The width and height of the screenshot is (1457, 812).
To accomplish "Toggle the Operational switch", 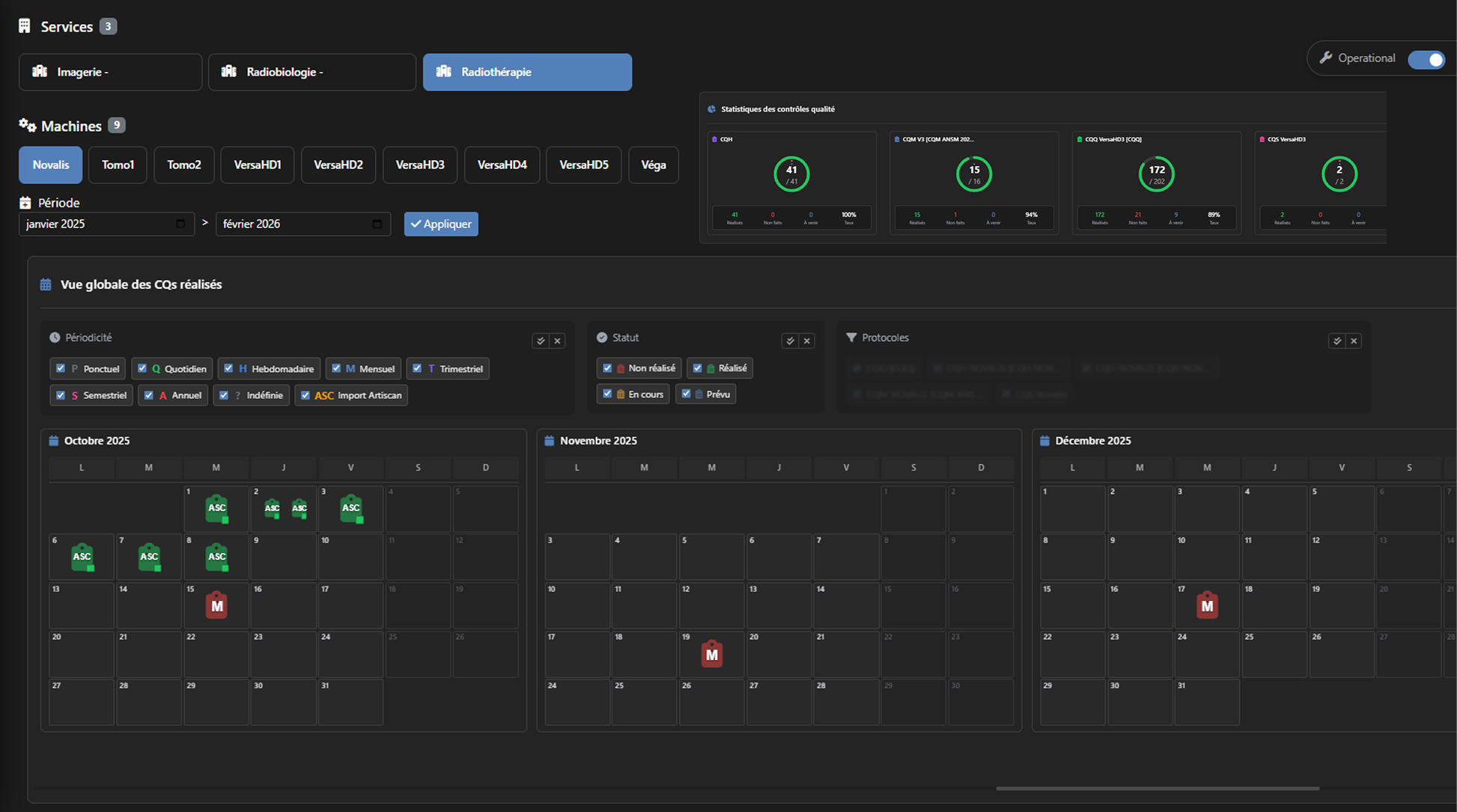I will pos(1426,59).
